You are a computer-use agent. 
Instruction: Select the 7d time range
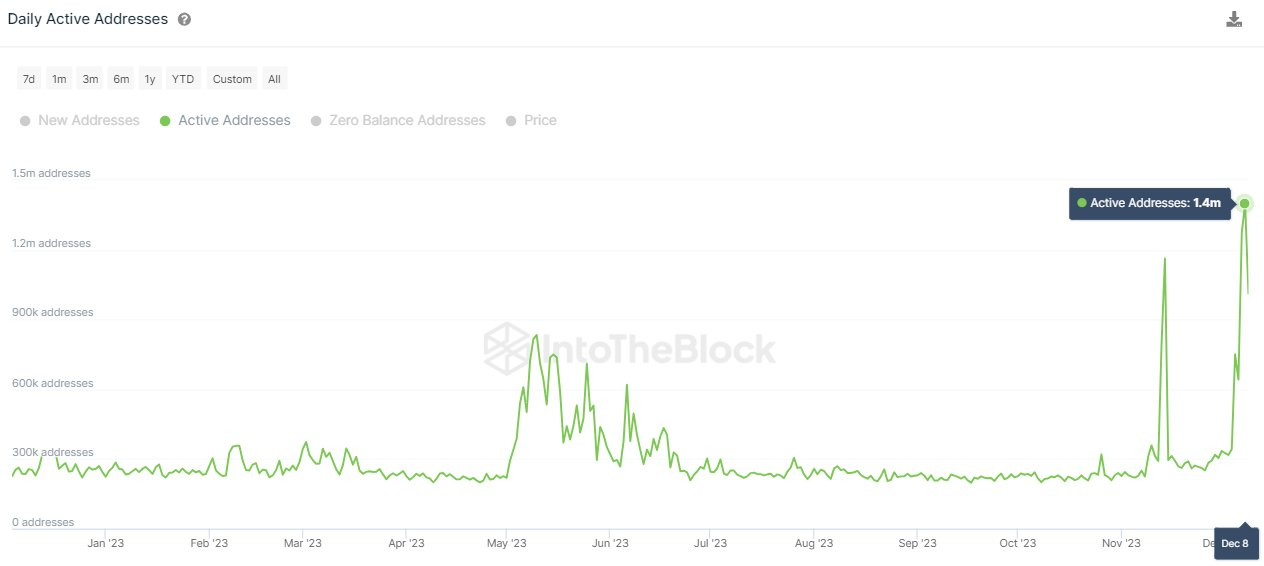[29, 79]
